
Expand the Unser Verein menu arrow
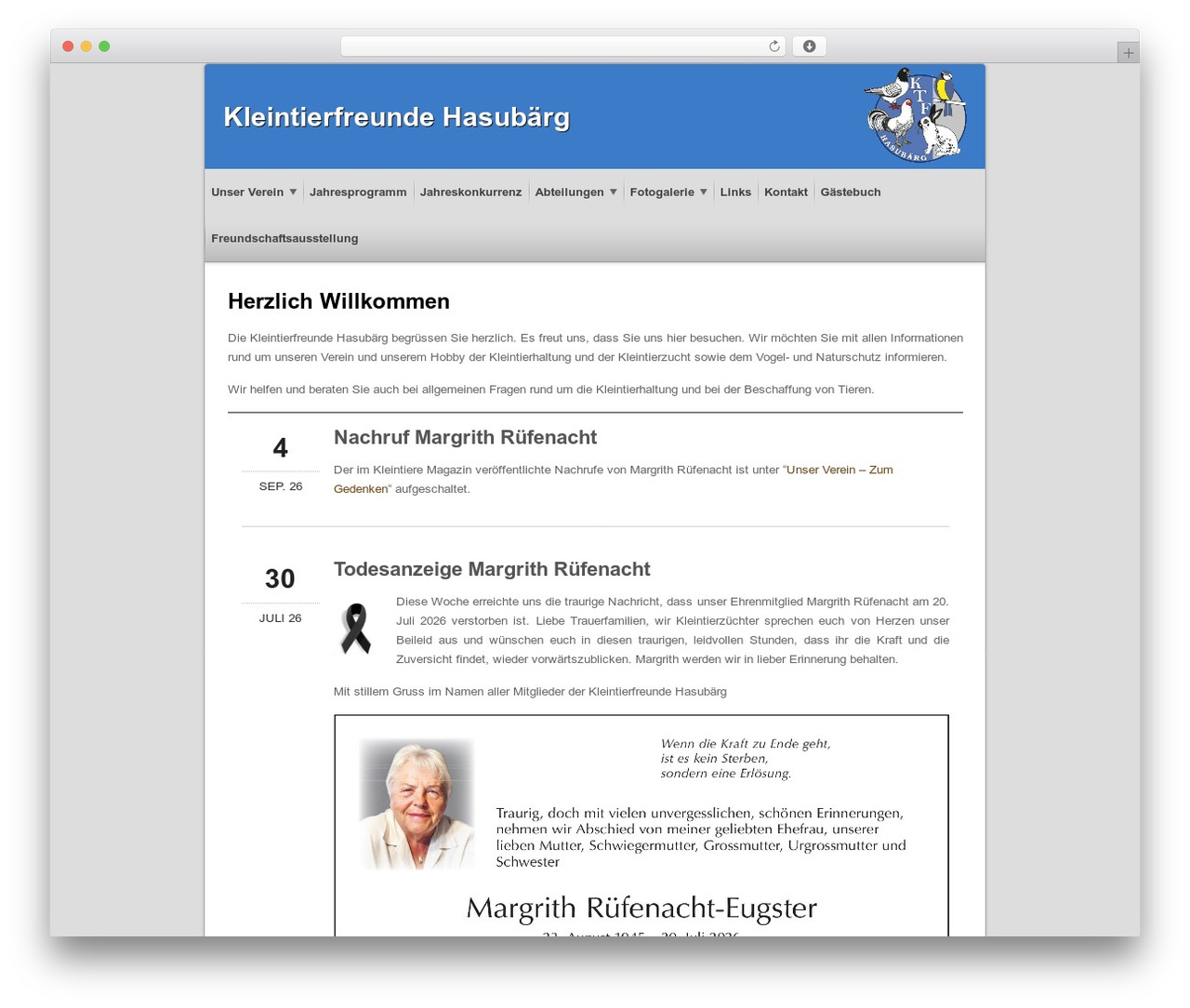[293, 192]
